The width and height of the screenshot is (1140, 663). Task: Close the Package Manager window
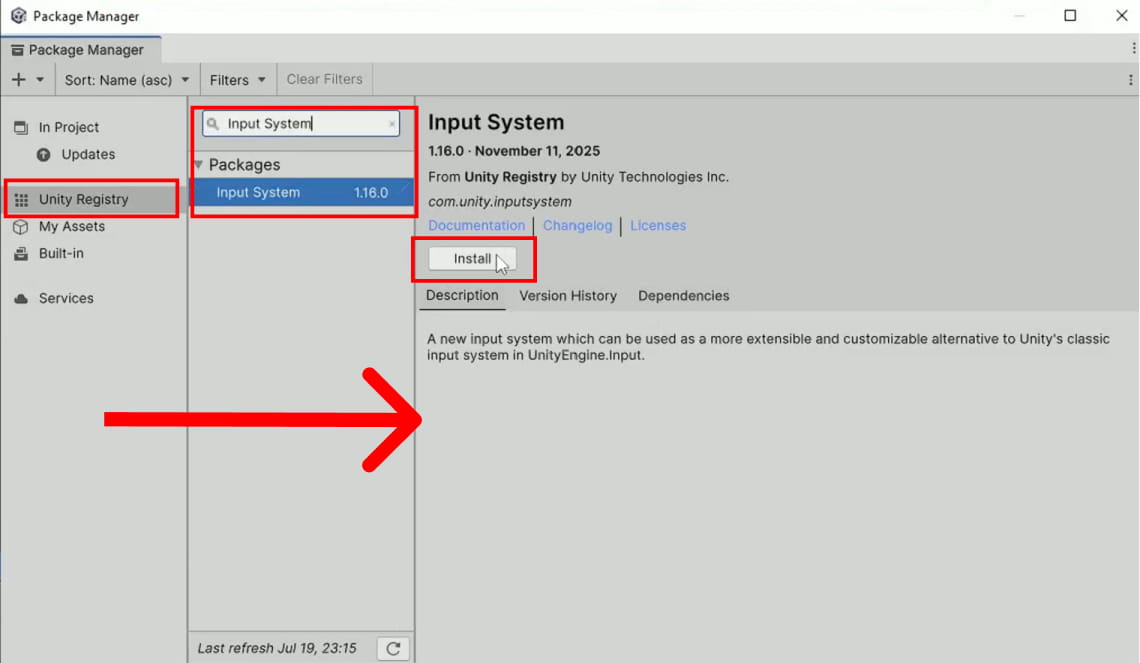[x=1122, y=15]
